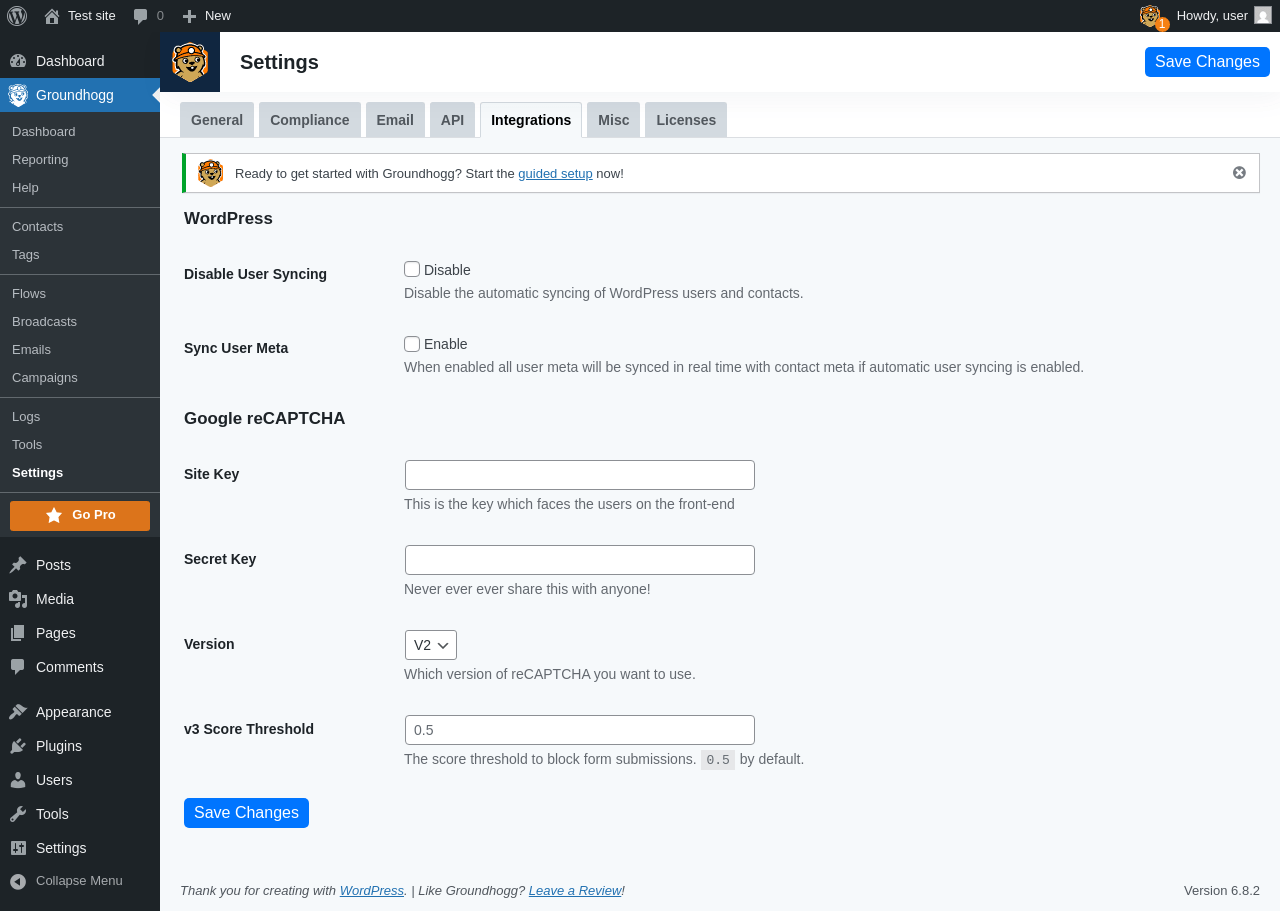
Task: Open Groundhogg Tools submenu item
Action: pyautogui.click(x=80, y=445)
